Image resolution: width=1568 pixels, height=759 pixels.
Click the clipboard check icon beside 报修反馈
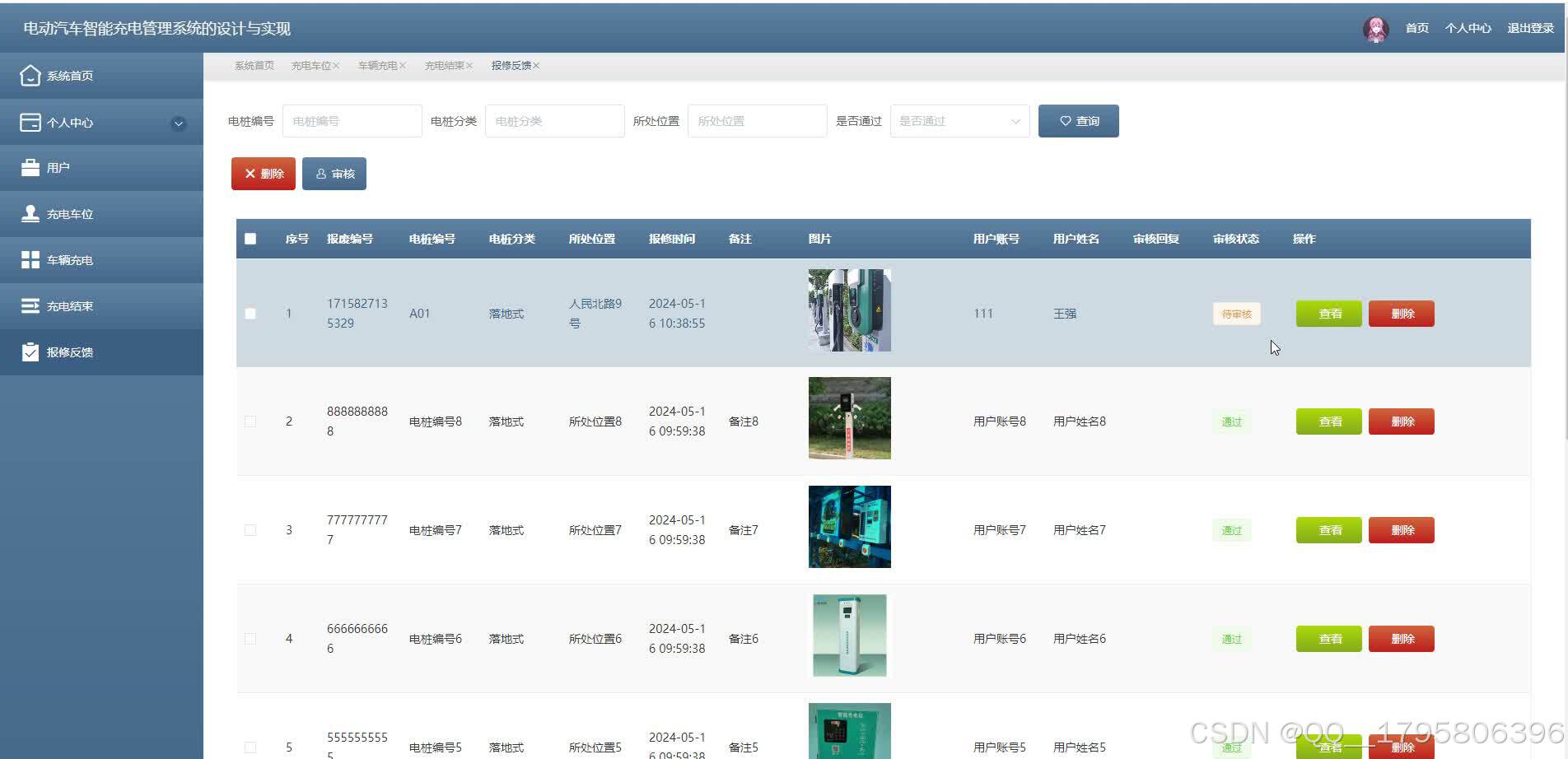30,352
